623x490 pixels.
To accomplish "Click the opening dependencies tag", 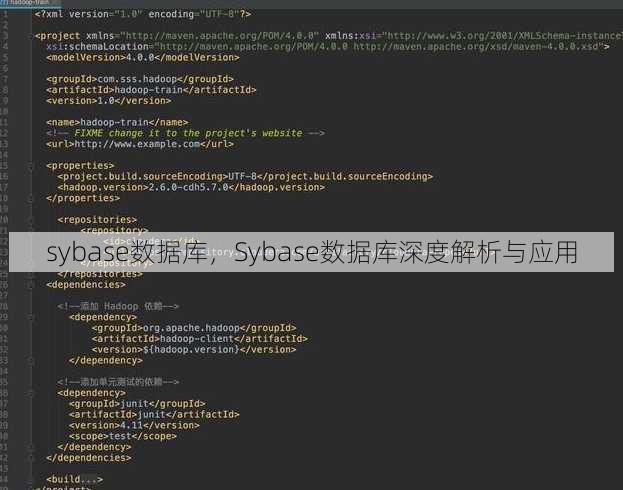I will click(86, 285).
